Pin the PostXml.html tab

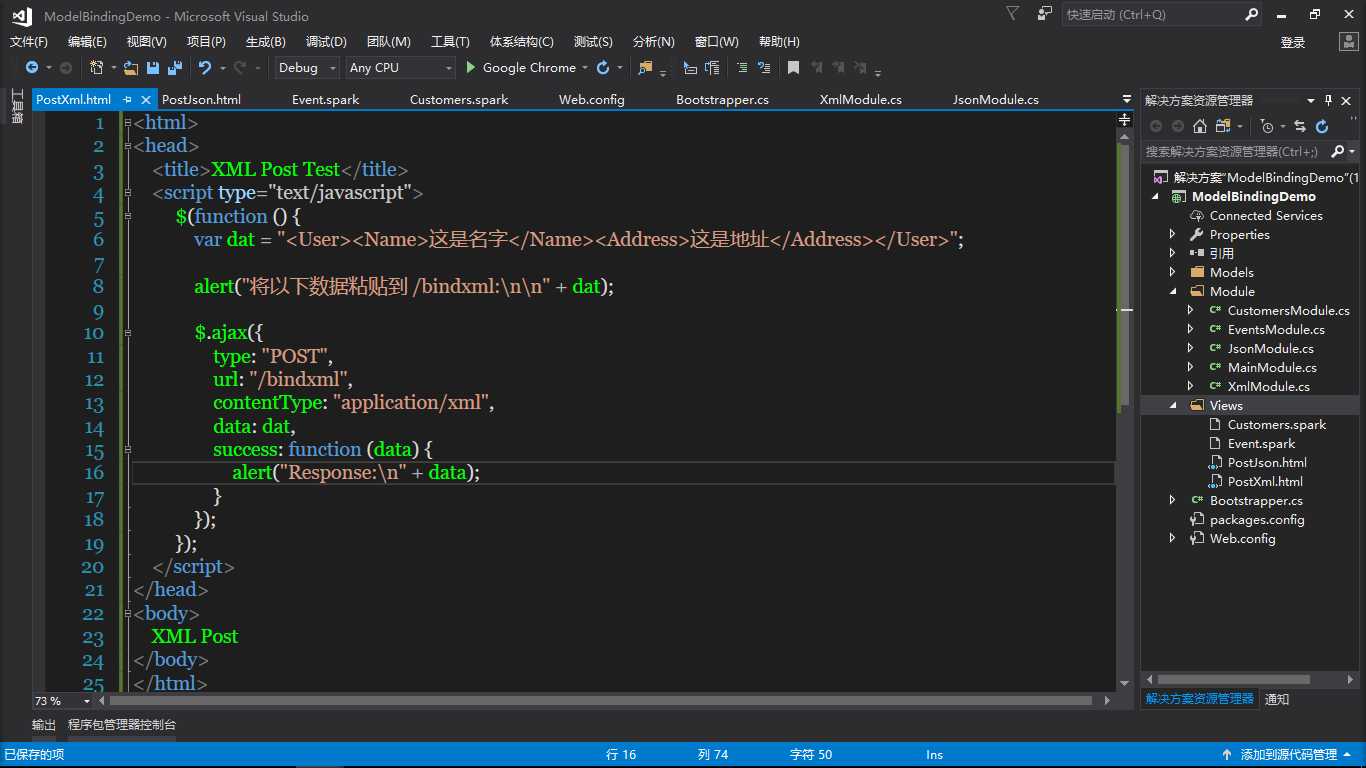click(x=128, y=100)
